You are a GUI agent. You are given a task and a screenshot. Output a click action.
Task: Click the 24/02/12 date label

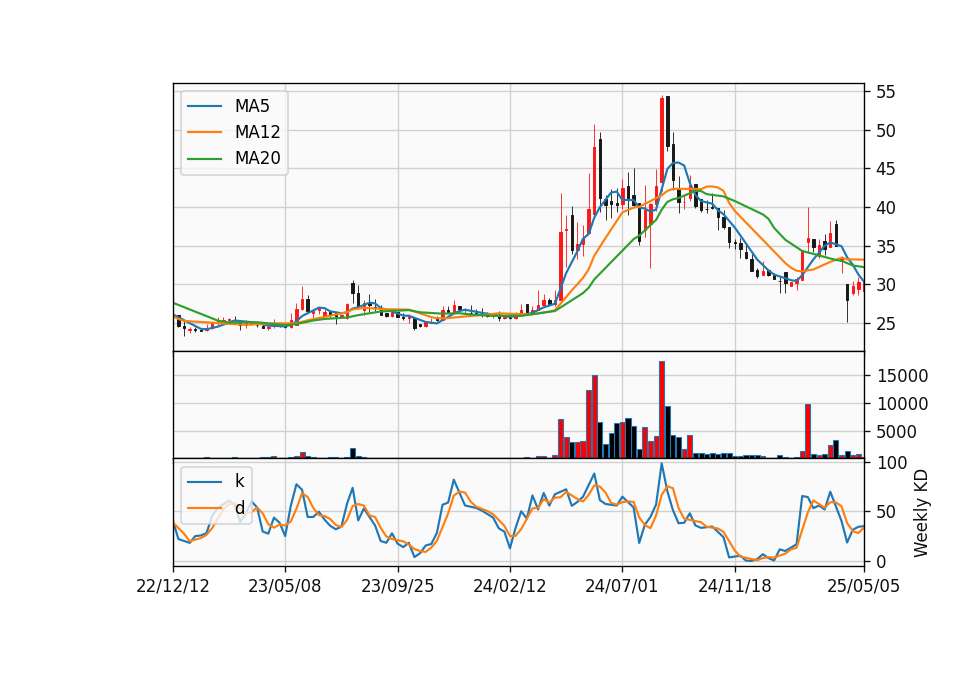click(509, 586)
